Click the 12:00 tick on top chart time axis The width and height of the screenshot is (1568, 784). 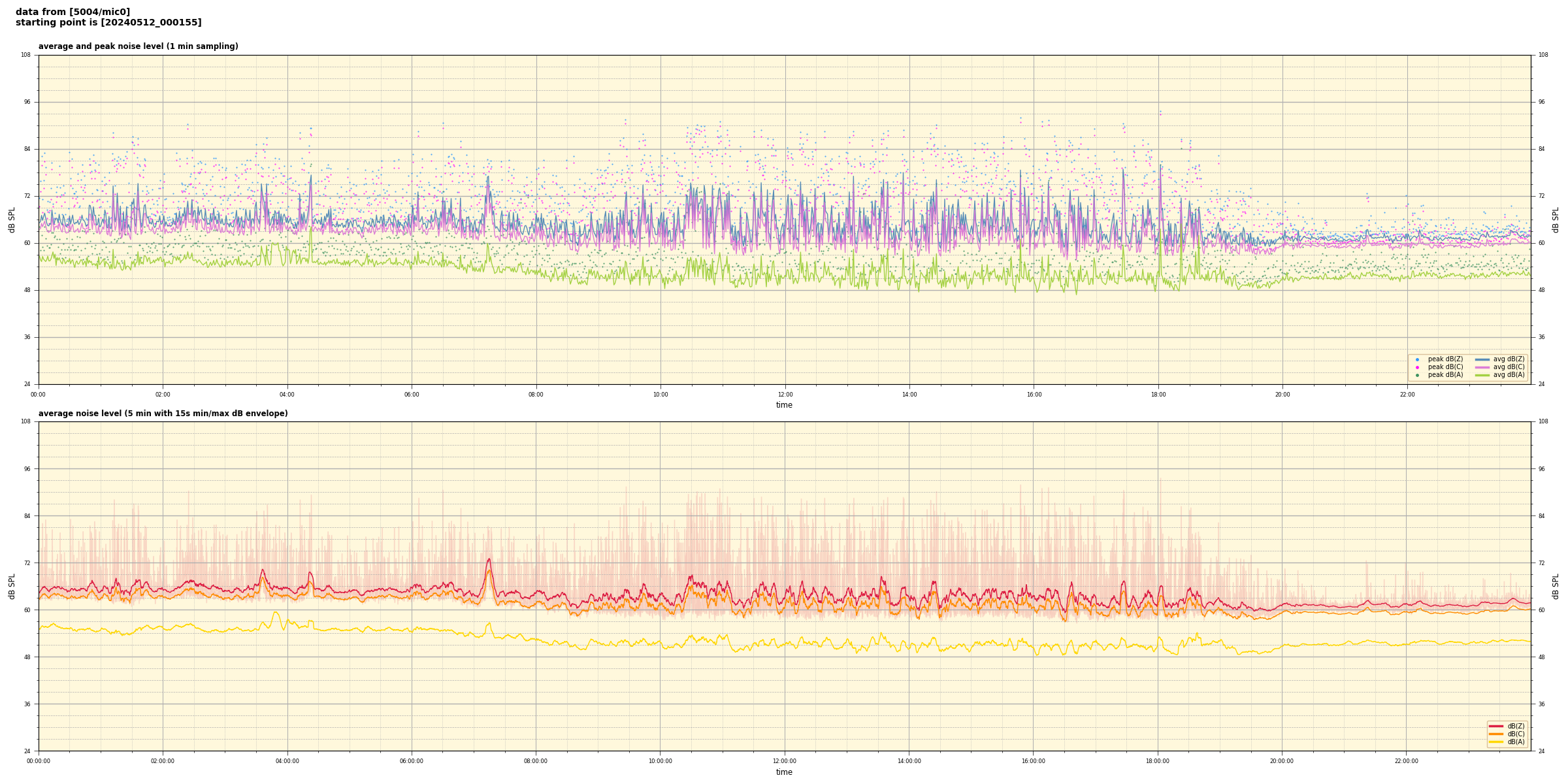tap(785, 395)
